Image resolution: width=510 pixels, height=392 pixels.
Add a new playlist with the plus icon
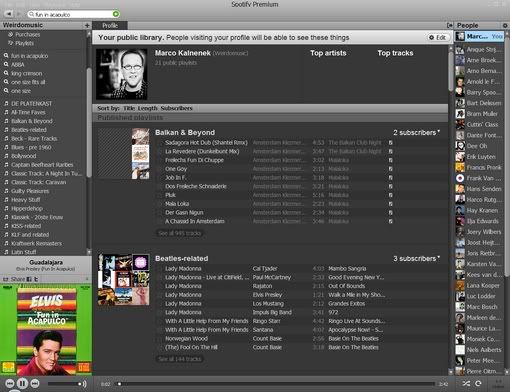click(87, 25)
